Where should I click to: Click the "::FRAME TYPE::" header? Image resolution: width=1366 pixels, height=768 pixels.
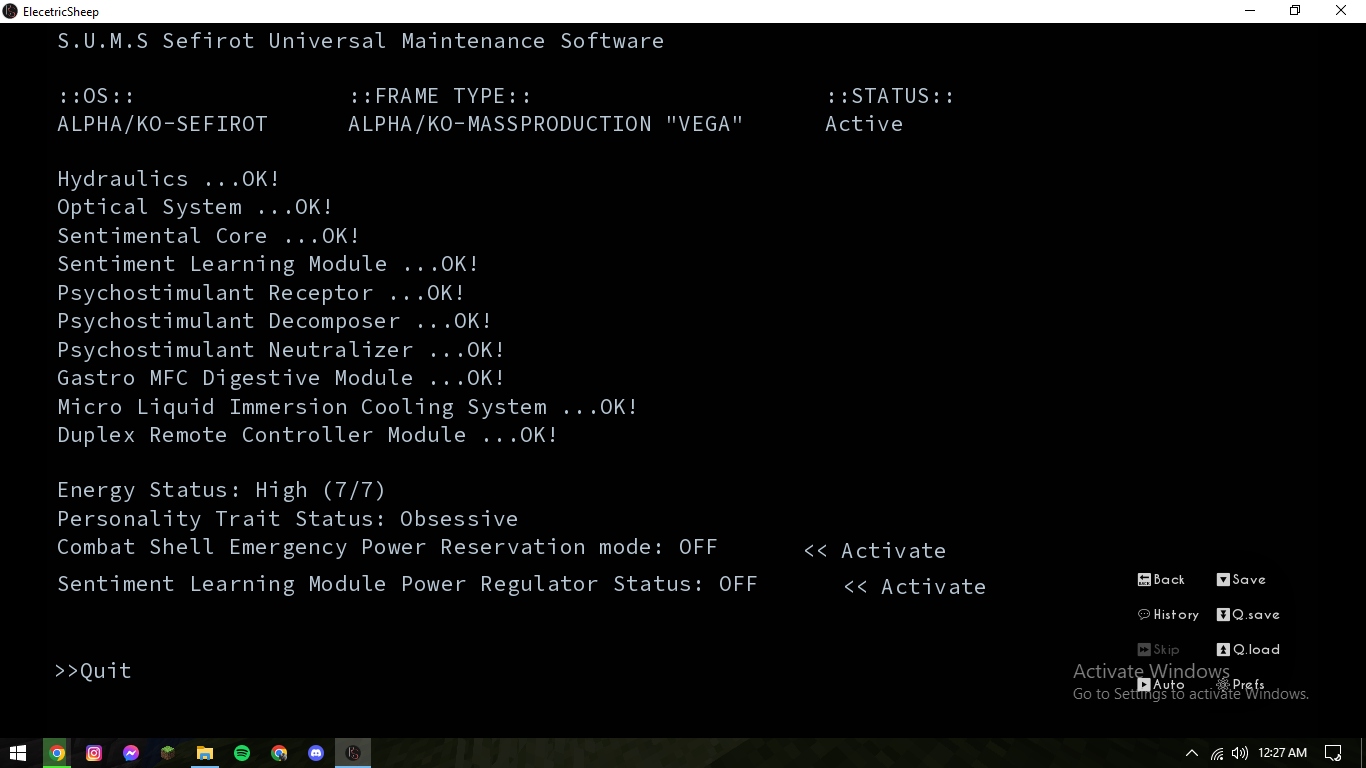click(440, 96)
